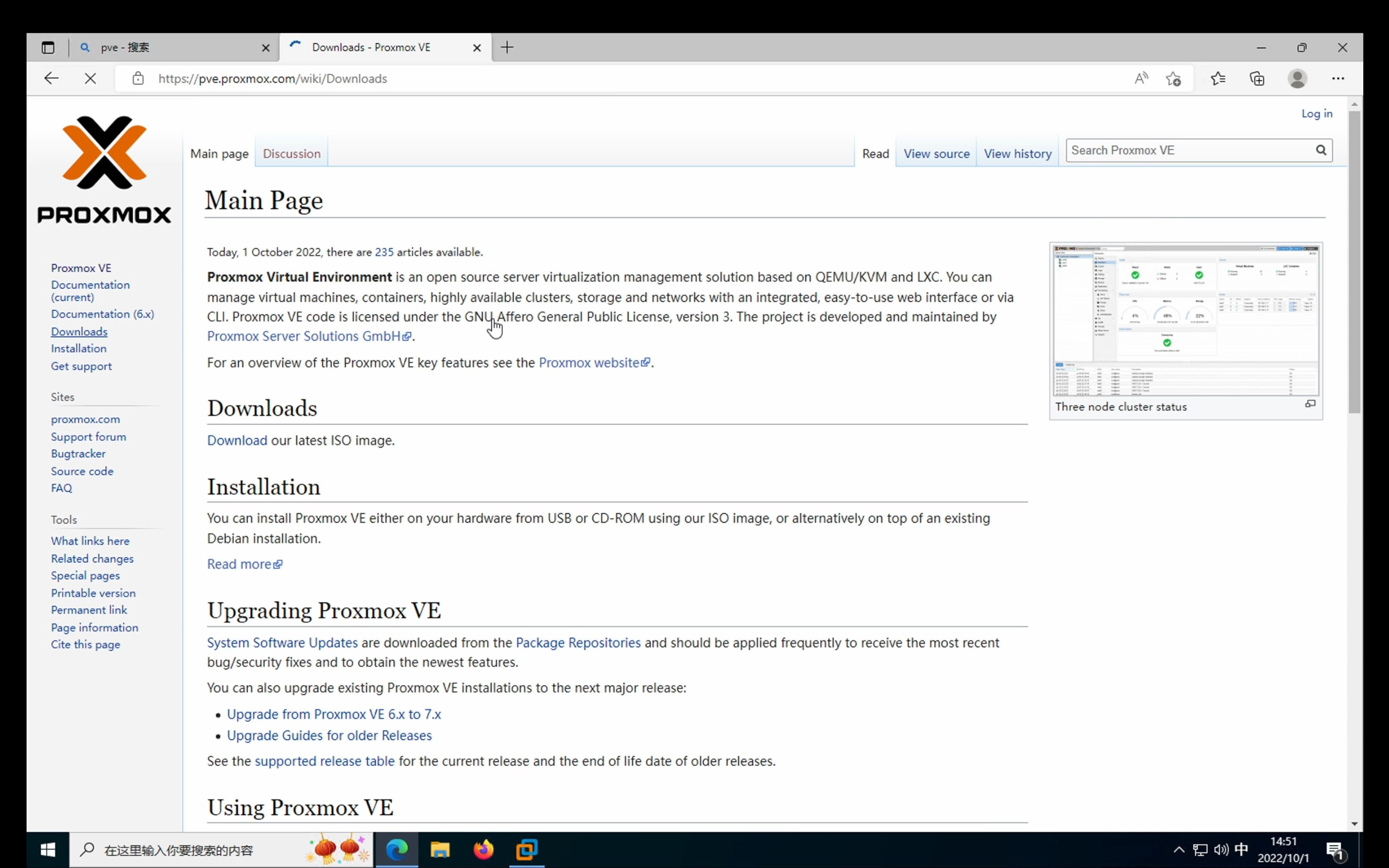
Task: Enlarge the cluster status thumbnail icon
Action: pos(1310,404)
